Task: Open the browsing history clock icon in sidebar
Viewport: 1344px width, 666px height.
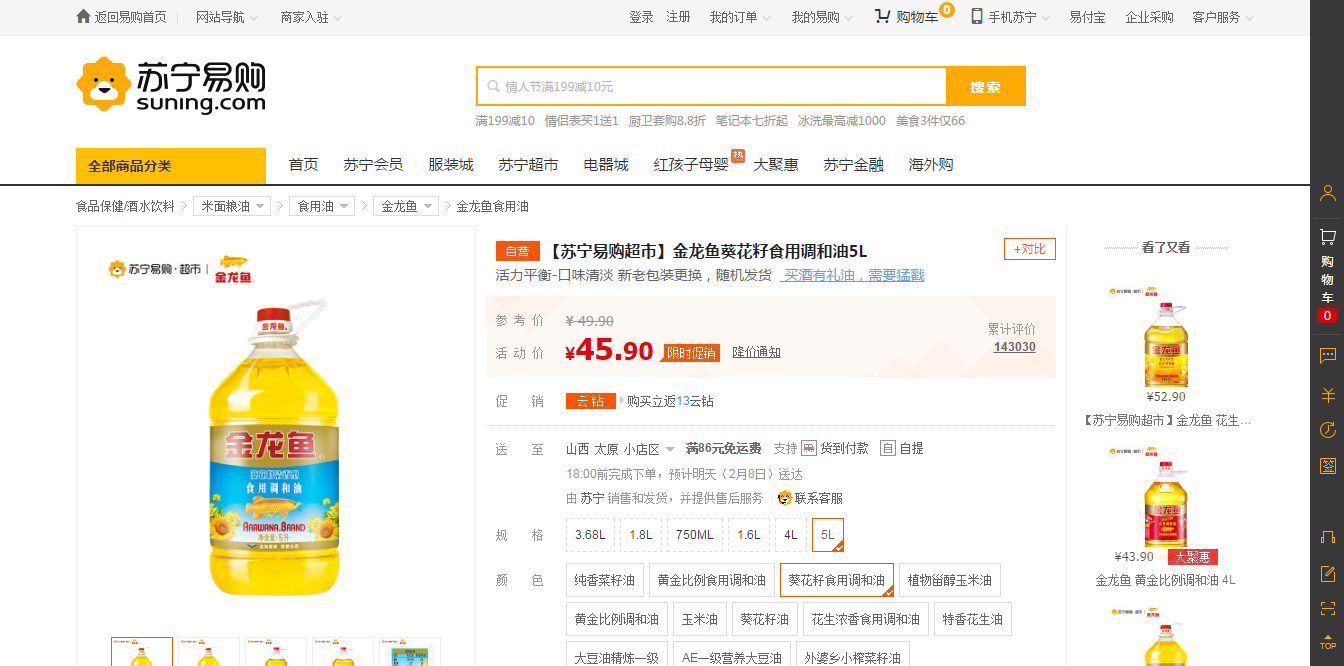Action: [1328, 430]
